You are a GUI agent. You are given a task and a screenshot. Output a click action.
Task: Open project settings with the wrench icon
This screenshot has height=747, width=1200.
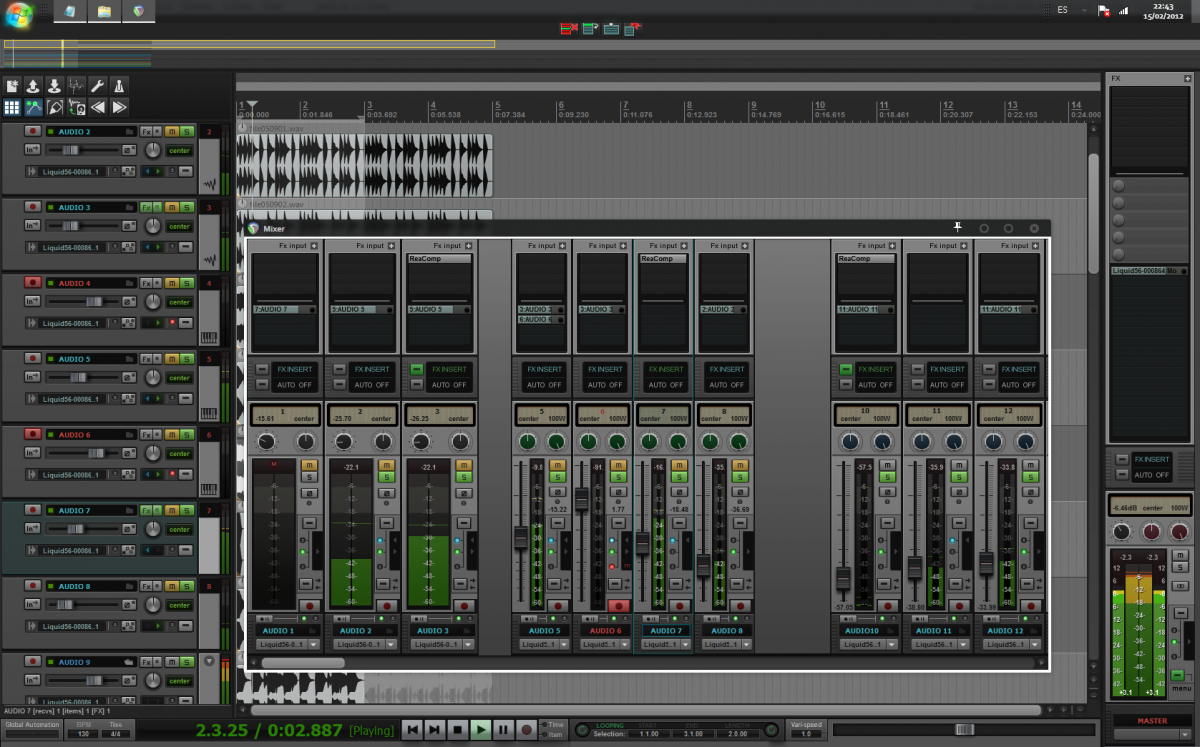[x=98, y=86]
